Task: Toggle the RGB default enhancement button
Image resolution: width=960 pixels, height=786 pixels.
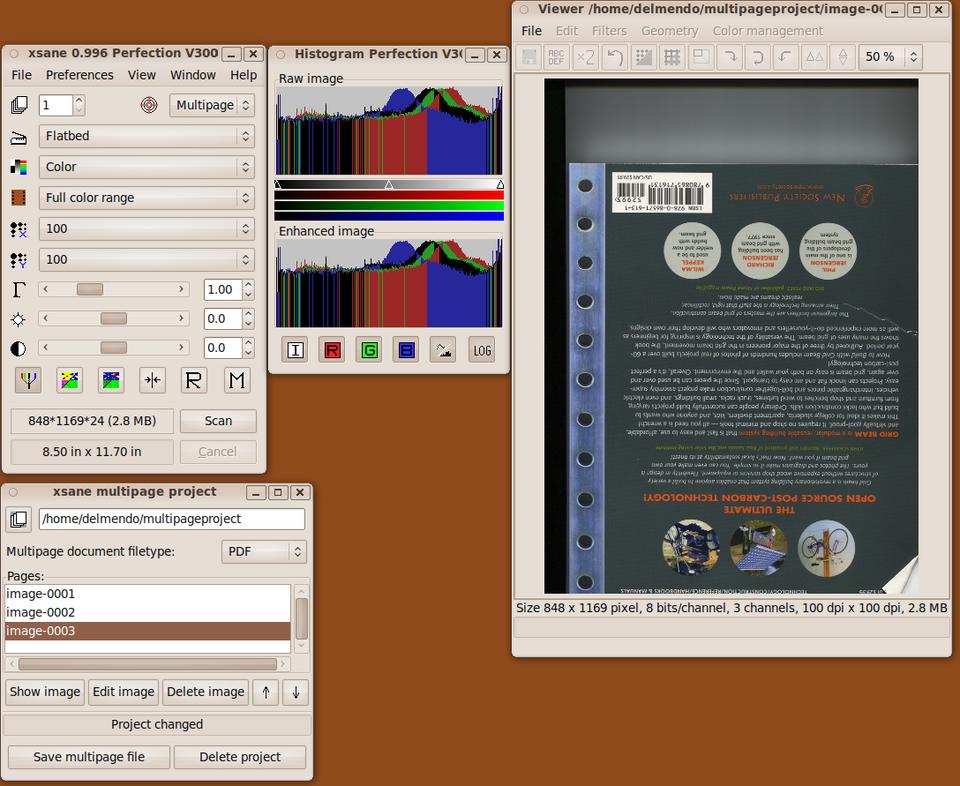Action: click(x=28, y=379)
